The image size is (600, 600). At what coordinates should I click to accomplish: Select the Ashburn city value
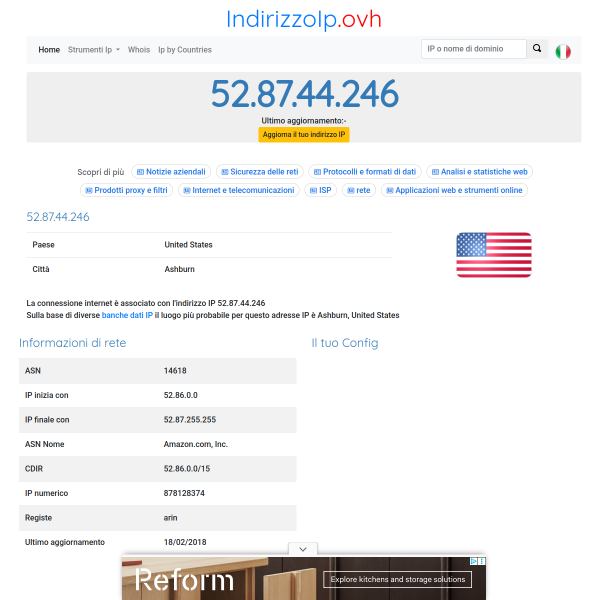tap(179, 269)
